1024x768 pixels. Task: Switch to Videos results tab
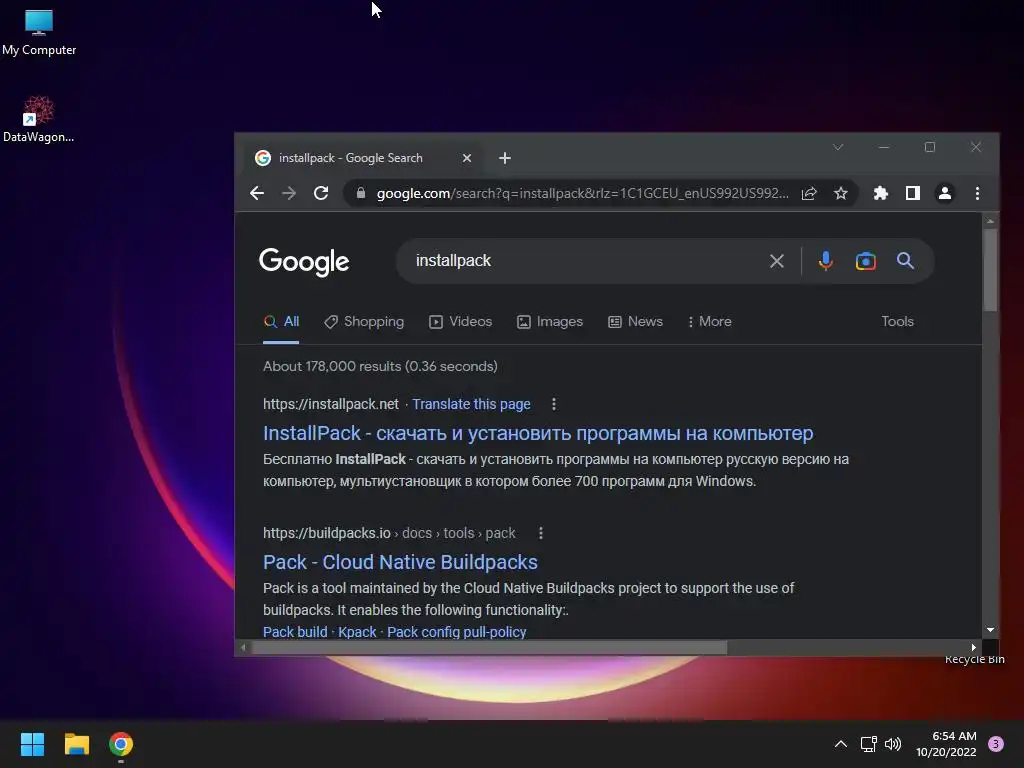[x=460, y=321]
